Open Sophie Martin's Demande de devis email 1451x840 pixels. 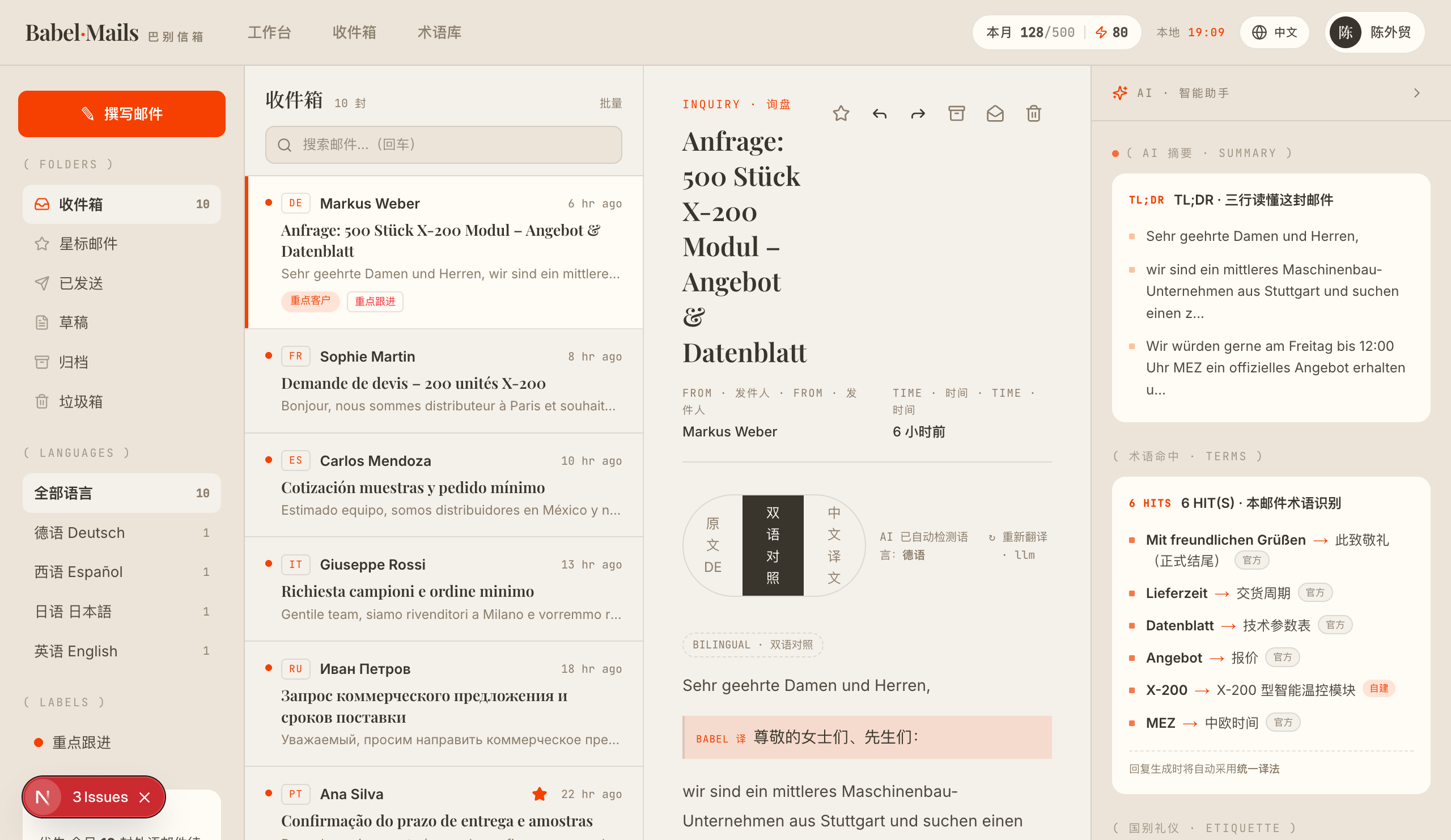pyautogui.click(x=443, y=380)
